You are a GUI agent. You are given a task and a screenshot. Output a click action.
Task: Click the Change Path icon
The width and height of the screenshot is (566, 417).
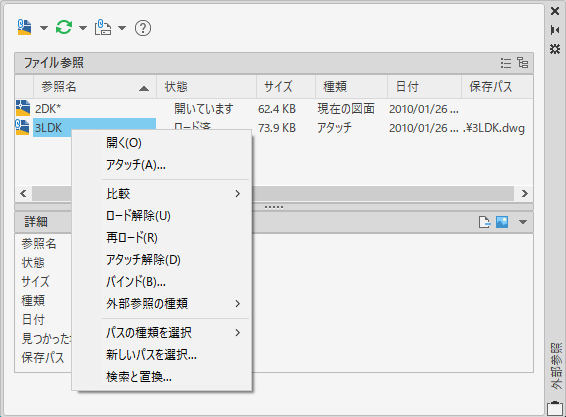click(103, 27)
